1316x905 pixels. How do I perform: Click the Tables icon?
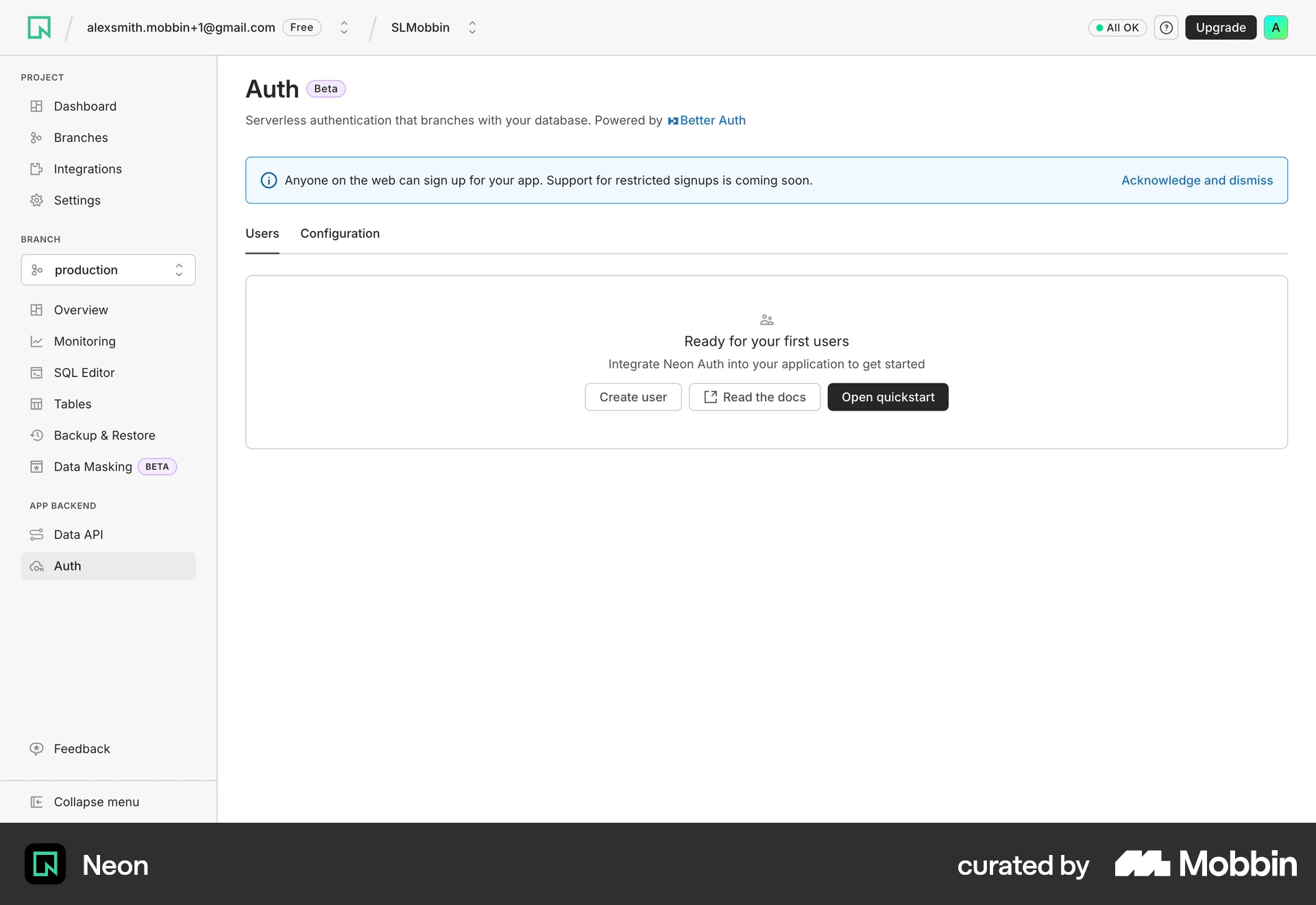tap(36, 405)
